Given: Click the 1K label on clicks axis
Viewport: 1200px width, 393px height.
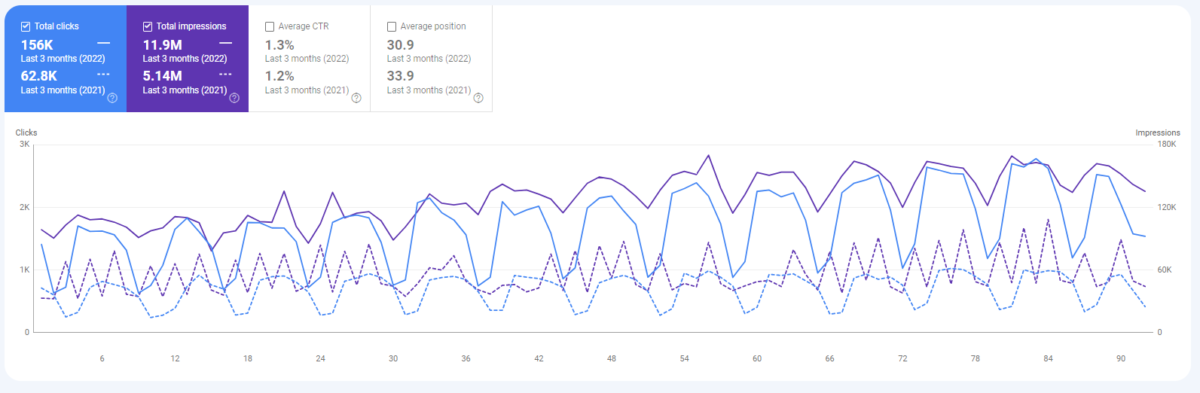Looking at the screenshot, I should (24, 270).
